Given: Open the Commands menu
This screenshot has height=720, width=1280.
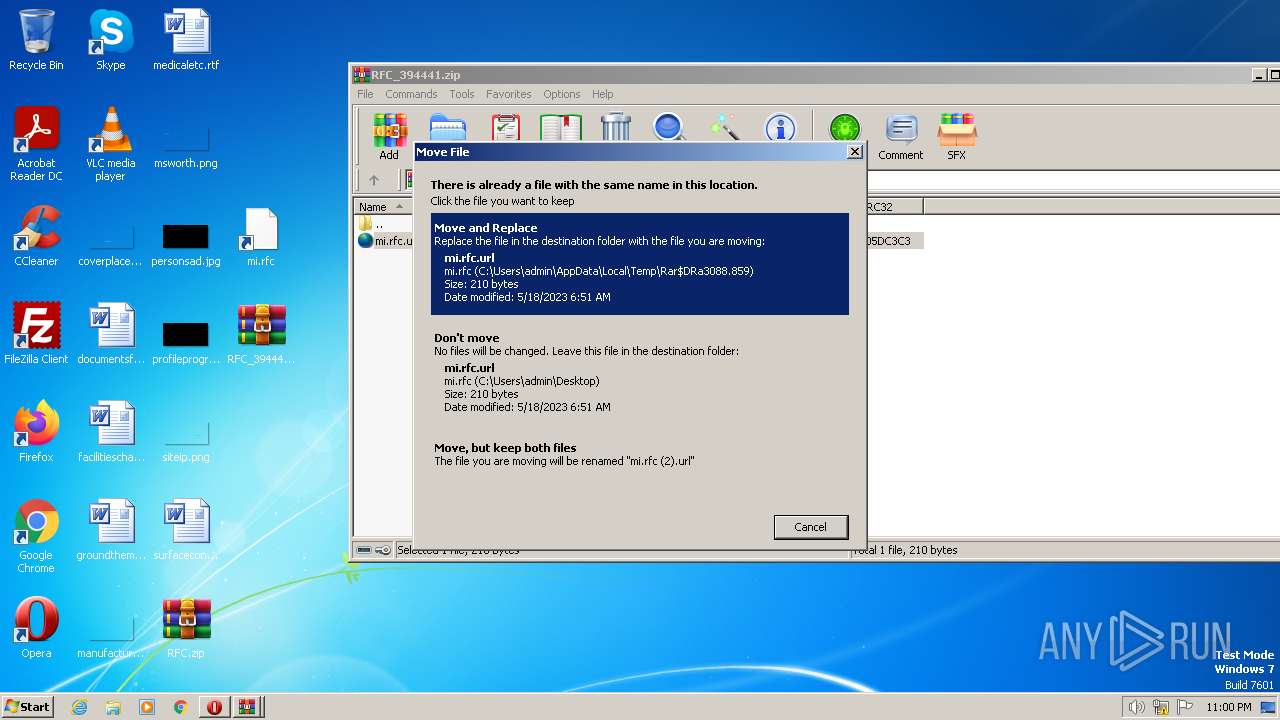Looking at the screenshot, I should [411, 94].
